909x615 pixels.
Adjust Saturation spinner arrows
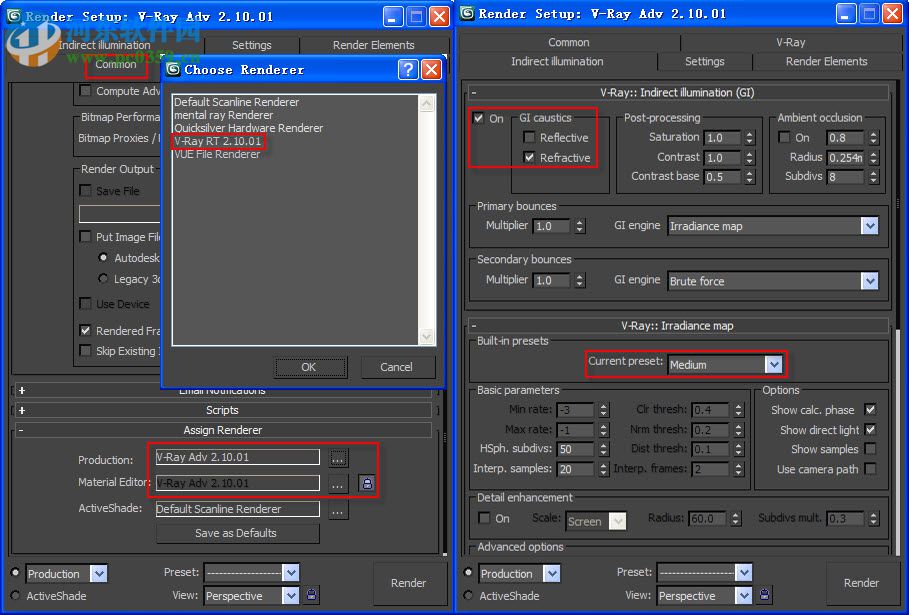750,138
